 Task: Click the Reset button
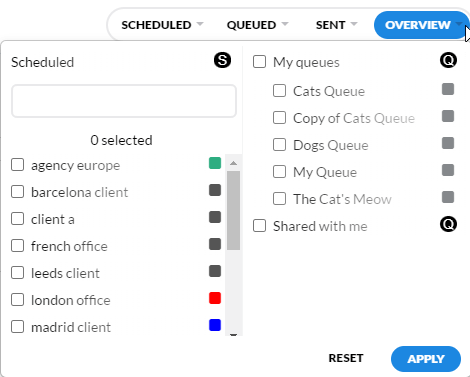[346, 358]
